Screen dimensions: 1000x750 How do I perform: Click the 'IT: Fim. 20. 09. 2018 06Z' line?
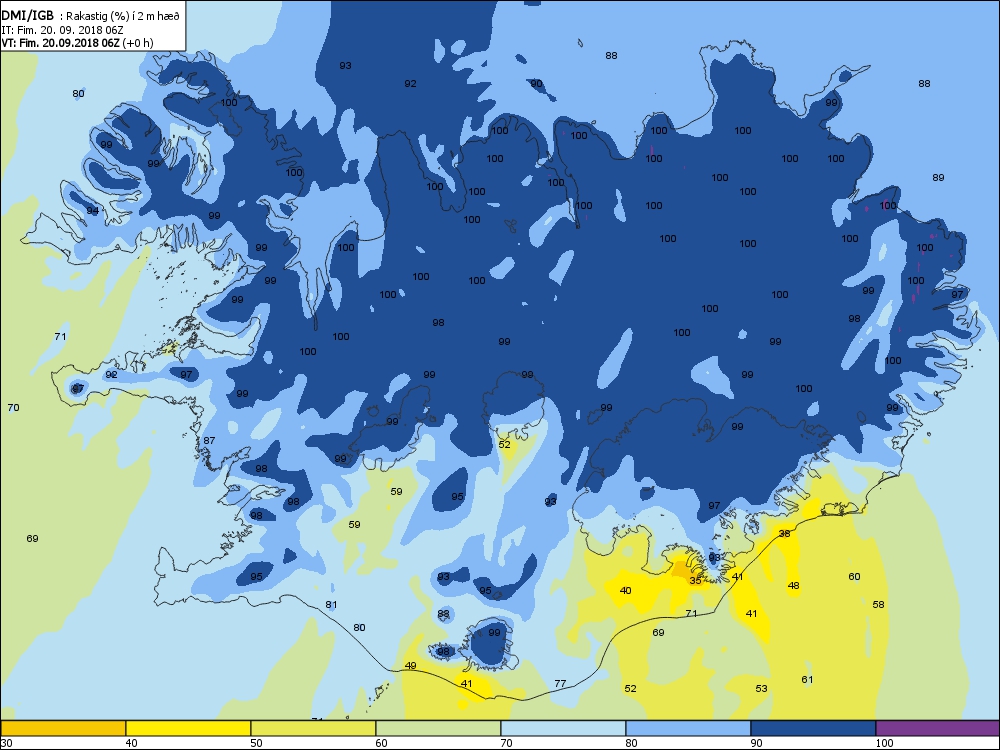tap(62, 30)
